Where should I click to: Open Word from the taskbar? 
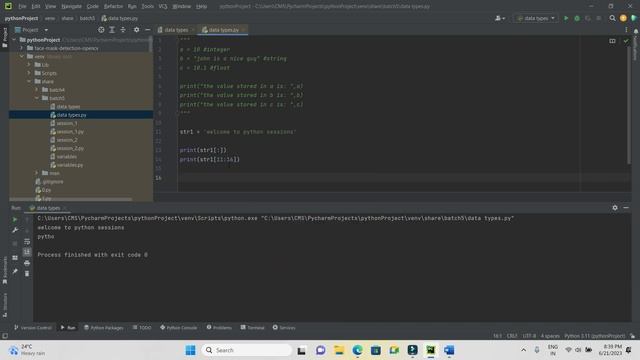pyautogui.click(x=449, y=350)
